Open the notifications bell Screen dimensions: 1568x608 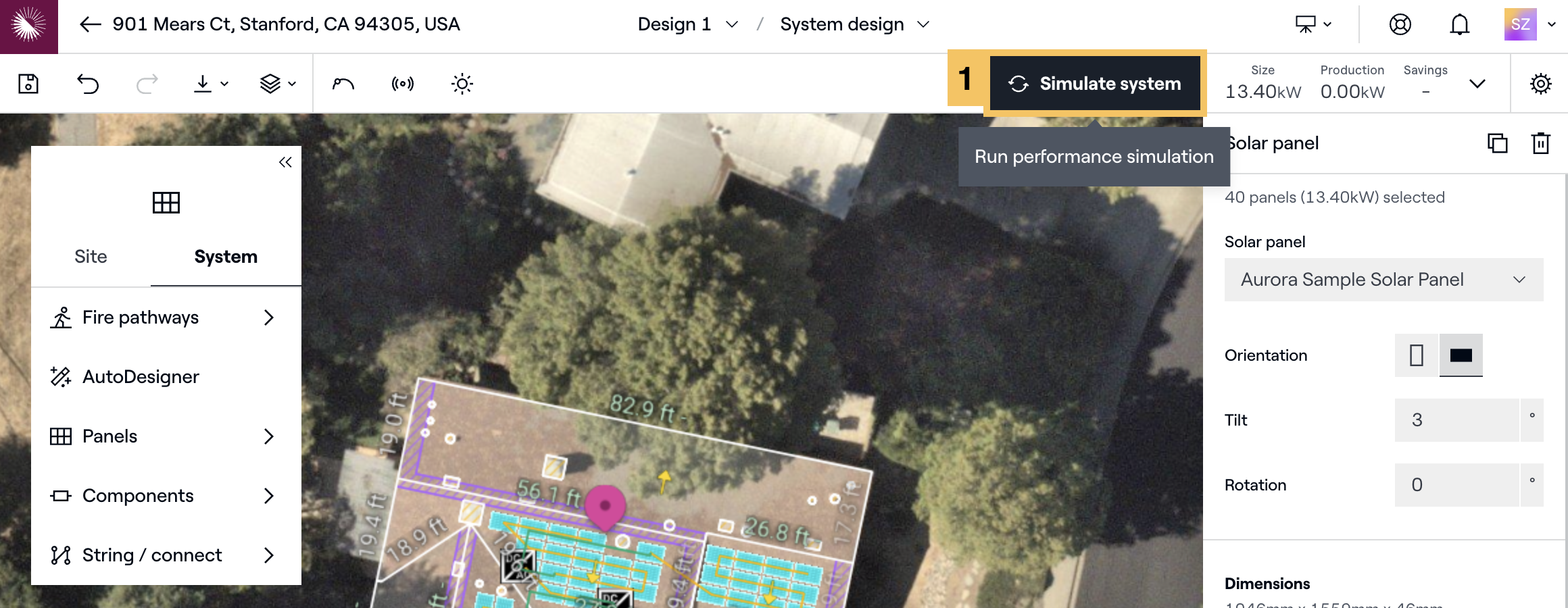tap(1460, 25)
